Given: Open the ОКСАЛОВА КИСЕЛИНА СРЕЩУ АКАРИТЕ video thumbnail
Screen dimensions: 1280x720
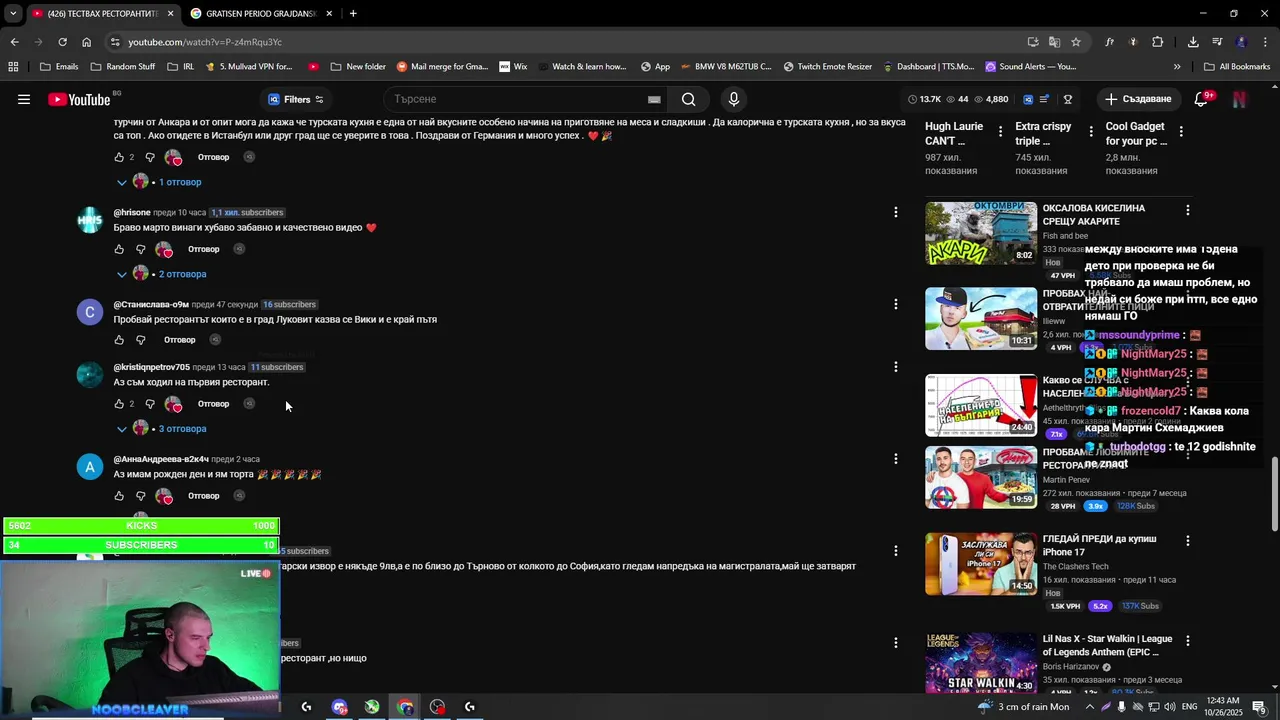Looking at the screenshot, I should point(981,233).
